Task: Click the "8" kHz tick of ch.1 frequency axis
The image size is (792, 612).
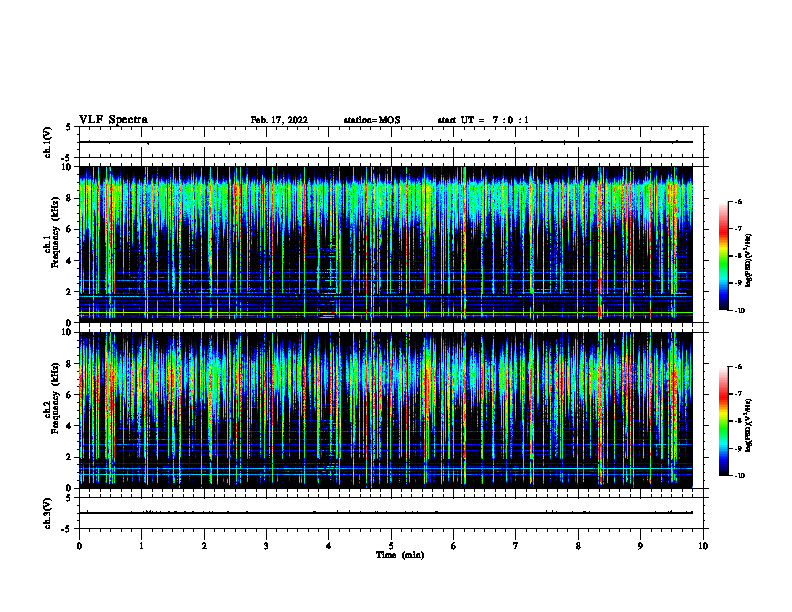Action: click(70, 198)
